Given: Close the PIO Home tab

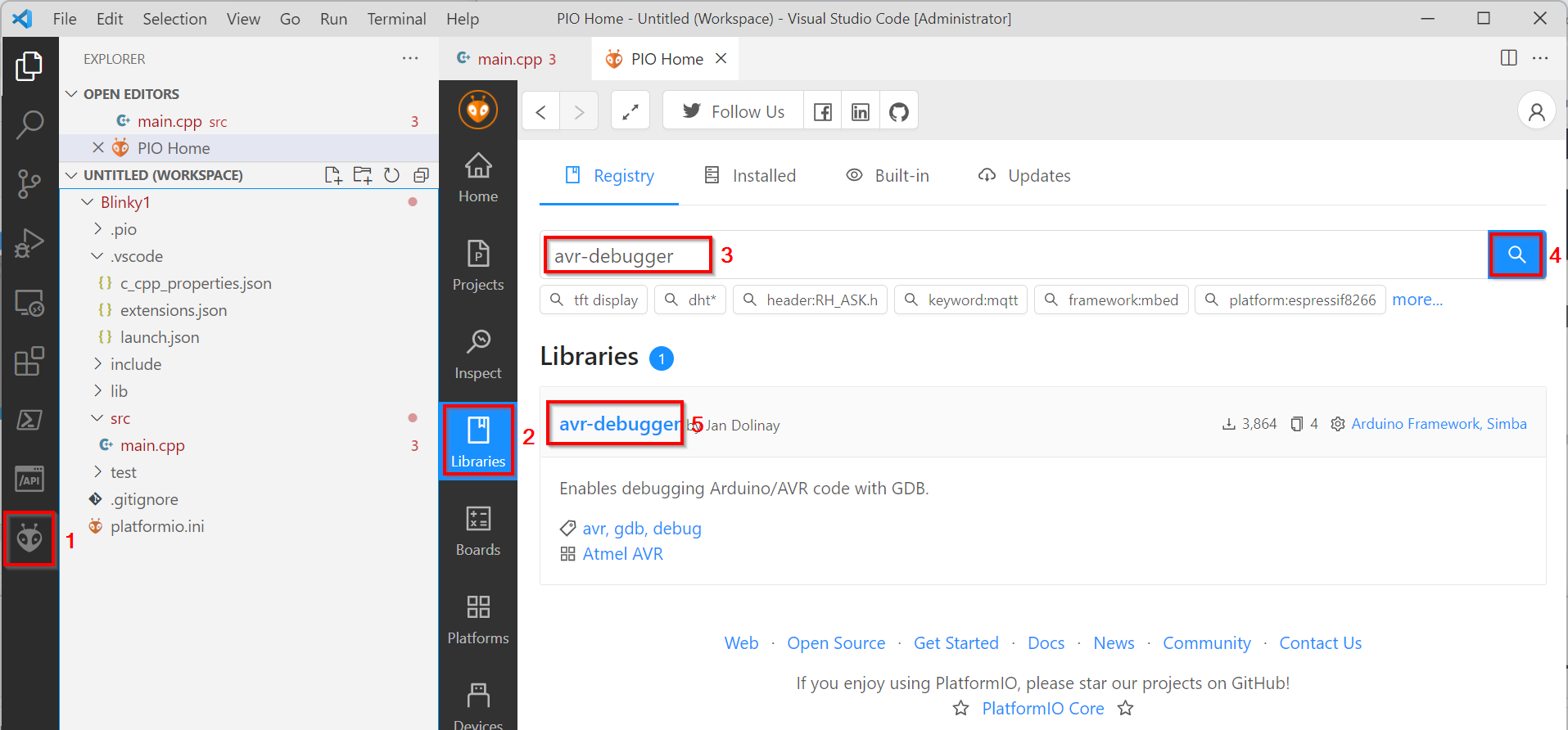Looking at the screenshot, I should point(721,58).
